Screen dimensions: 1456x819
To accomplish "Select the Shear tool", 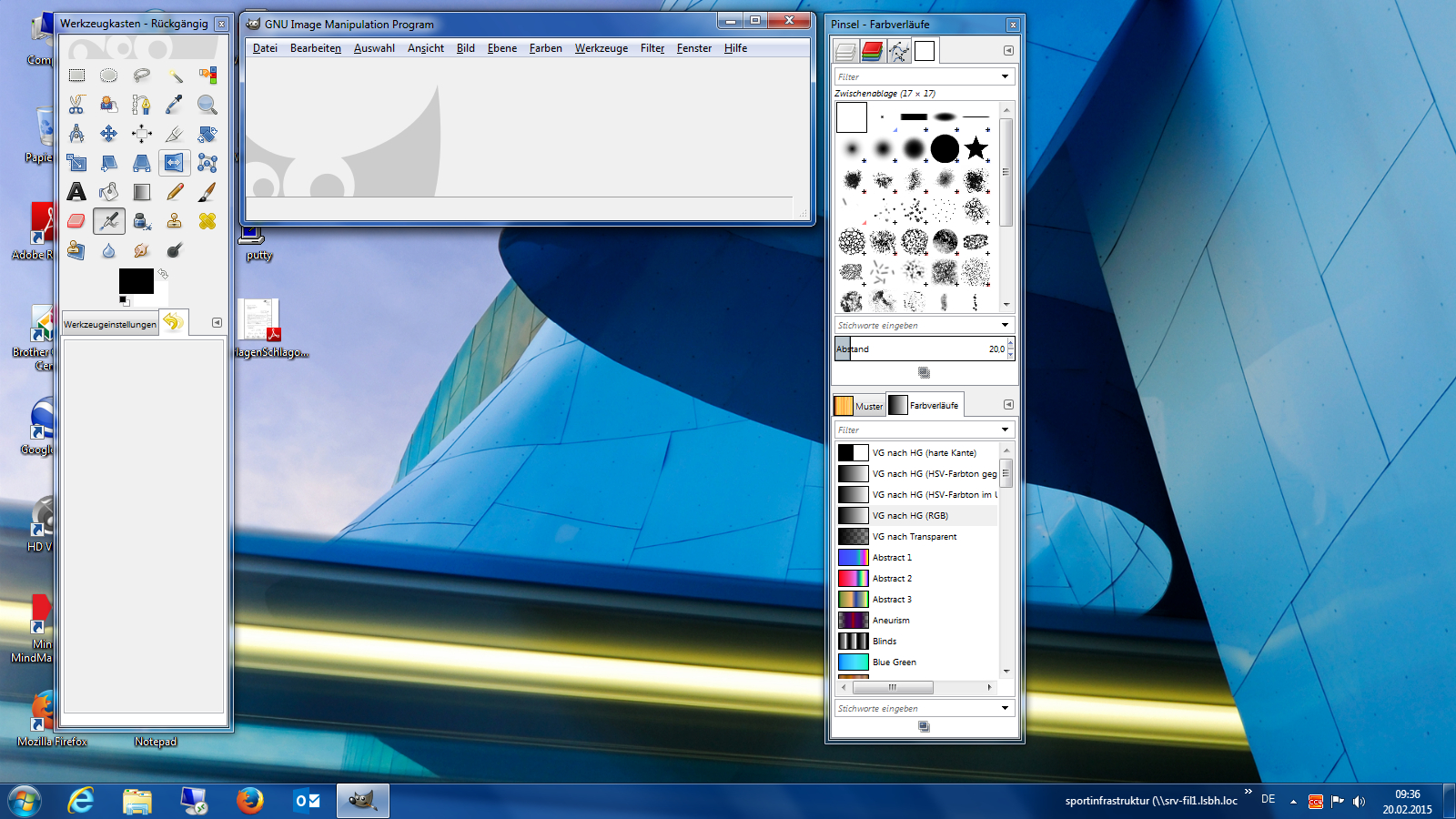I will click(x=109, y=163).
